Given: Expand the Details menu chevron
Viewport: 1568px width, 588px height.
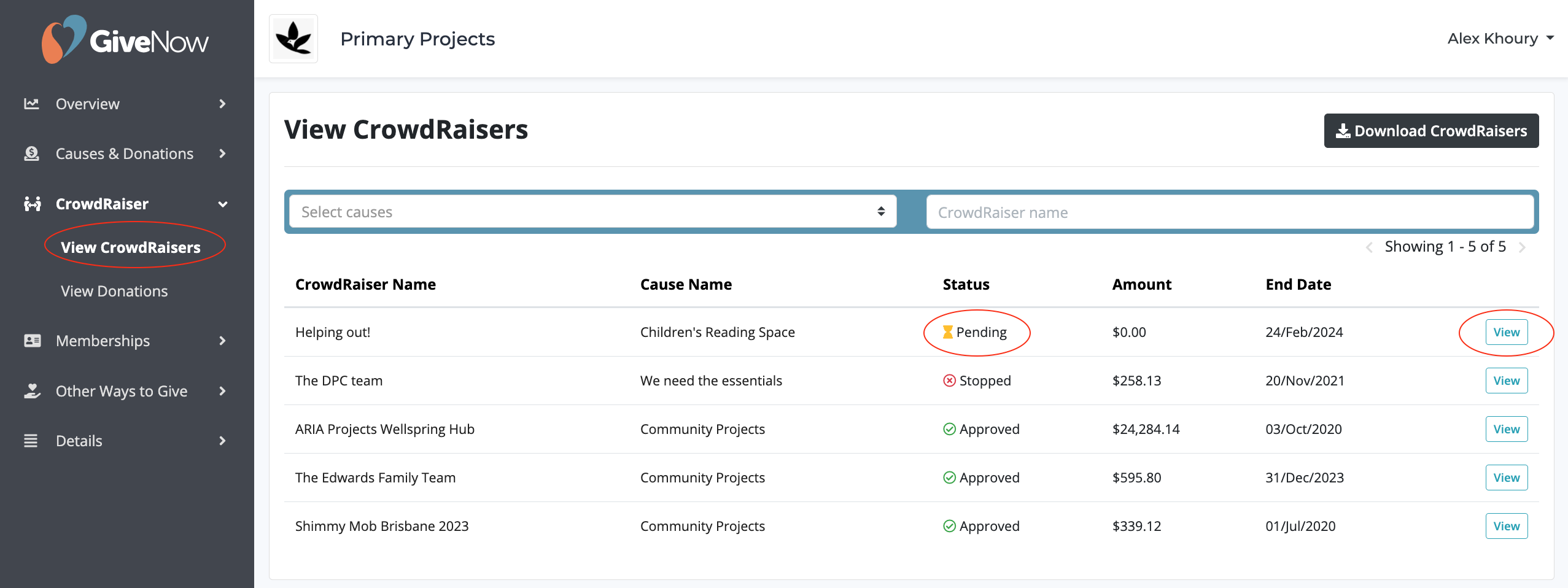Looking at the screenshot, I should 222,441.
